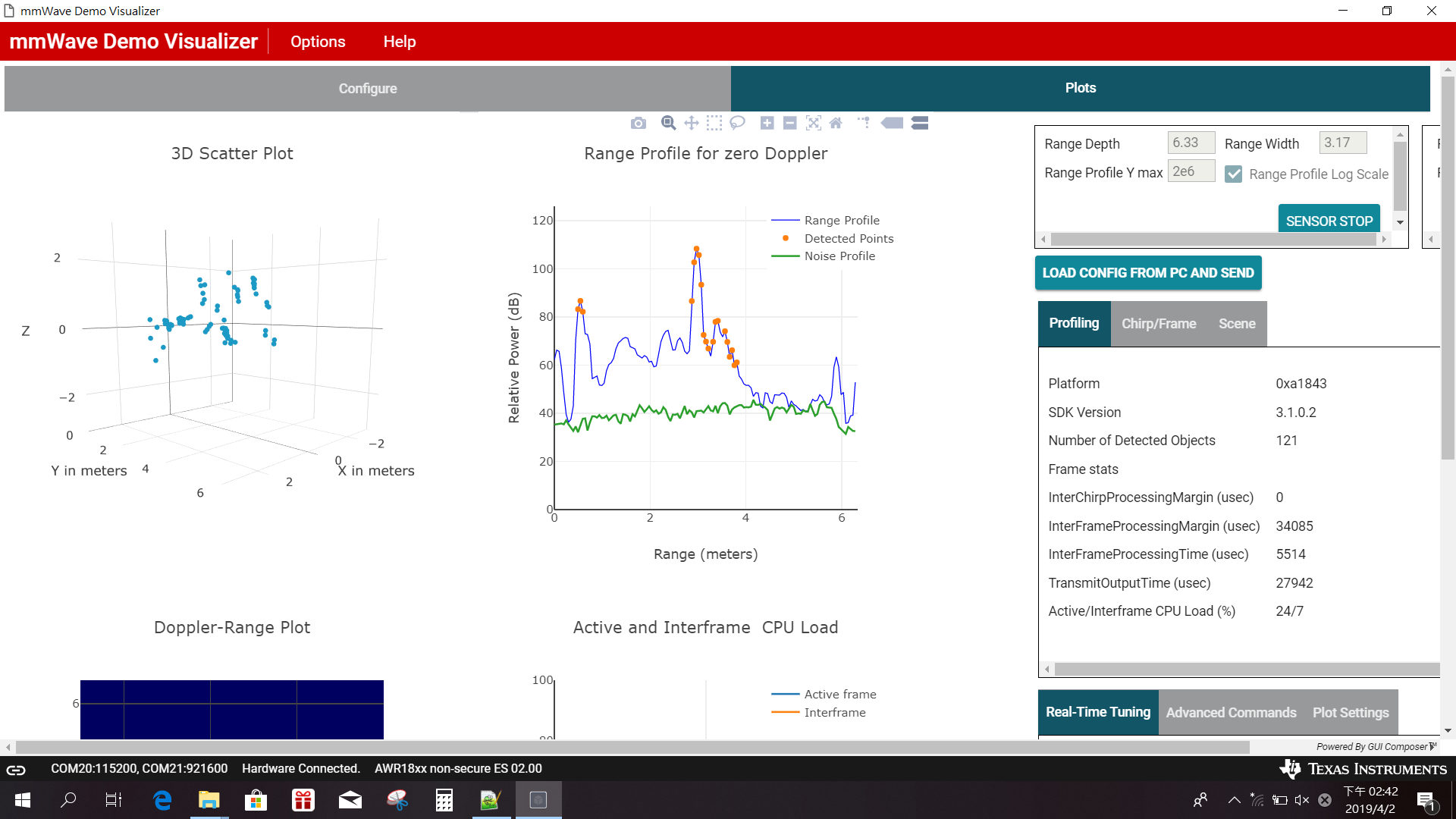Open the Scene tab

tap(1237, 324)
